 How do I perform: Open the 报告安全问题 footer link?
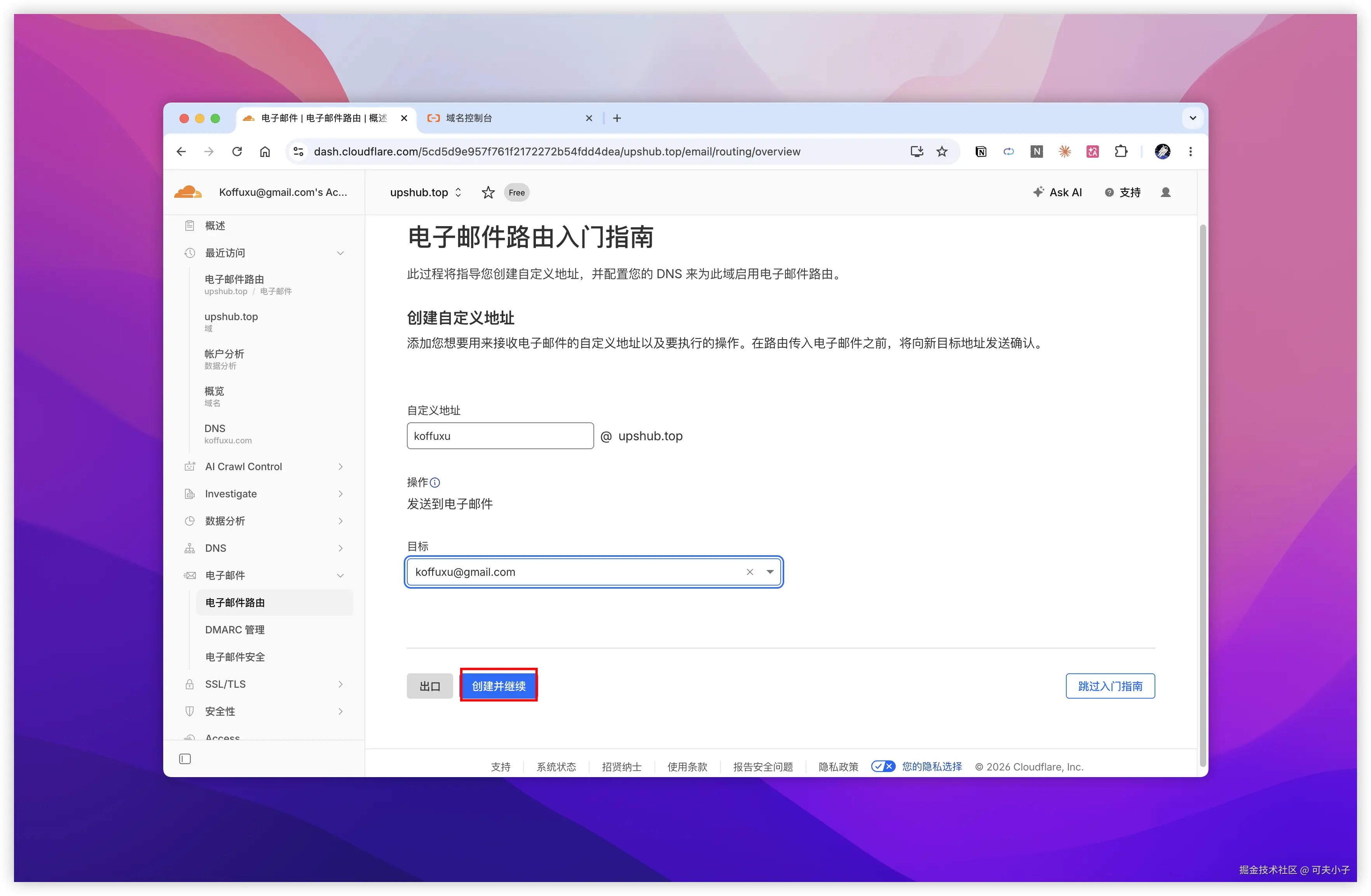click(763, 767)
